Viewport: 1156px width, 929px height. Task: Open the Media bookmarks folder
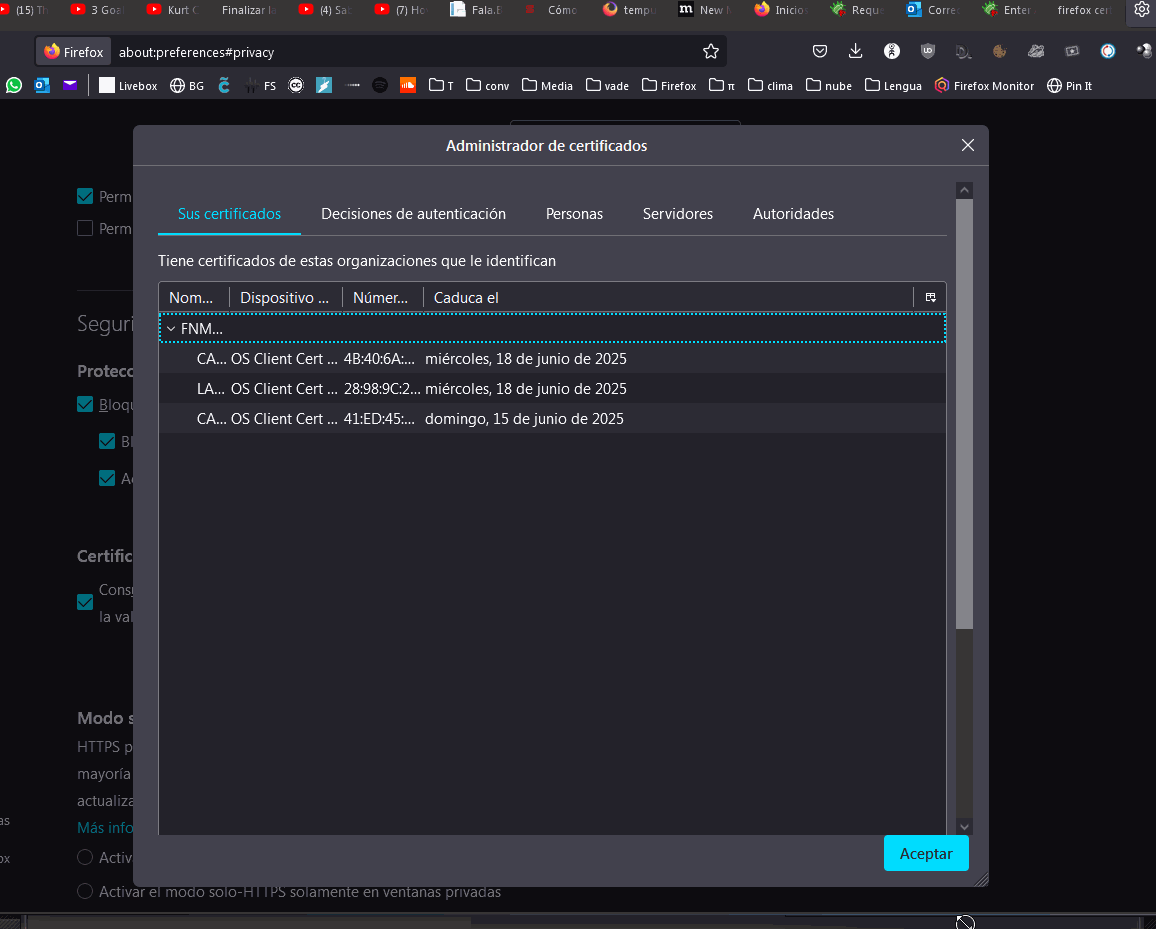[x=547, y=86]
